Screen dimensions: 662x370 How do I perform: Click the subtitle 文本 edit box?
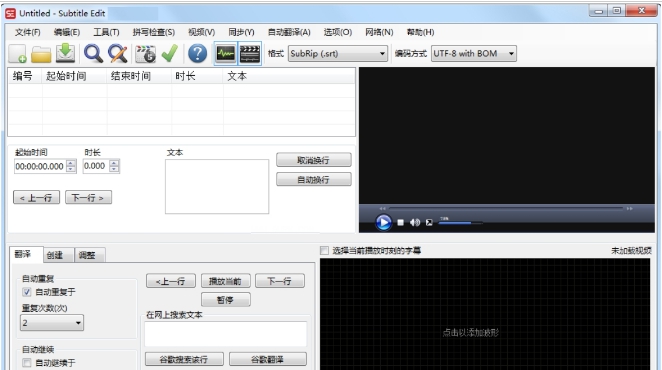[x=217, y=186]
